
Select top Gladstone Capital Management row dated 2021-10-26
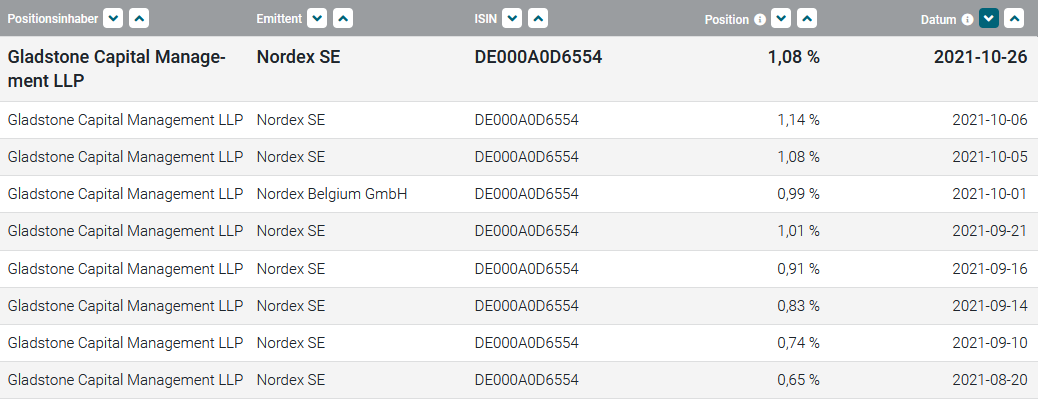tap(519, 69)
